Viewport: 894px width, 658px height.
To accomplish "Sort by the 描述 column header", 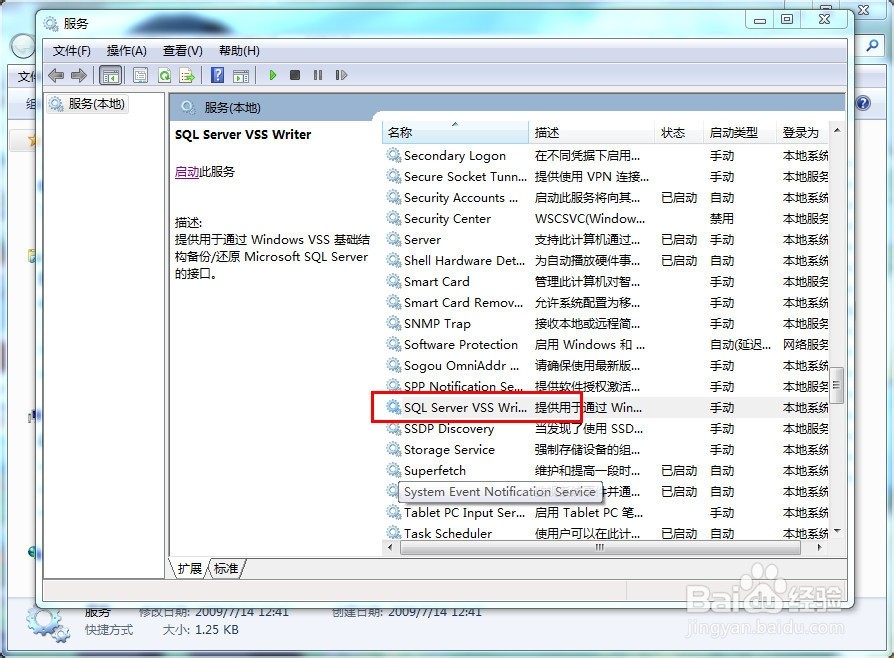I will click(x=591, y=132).
